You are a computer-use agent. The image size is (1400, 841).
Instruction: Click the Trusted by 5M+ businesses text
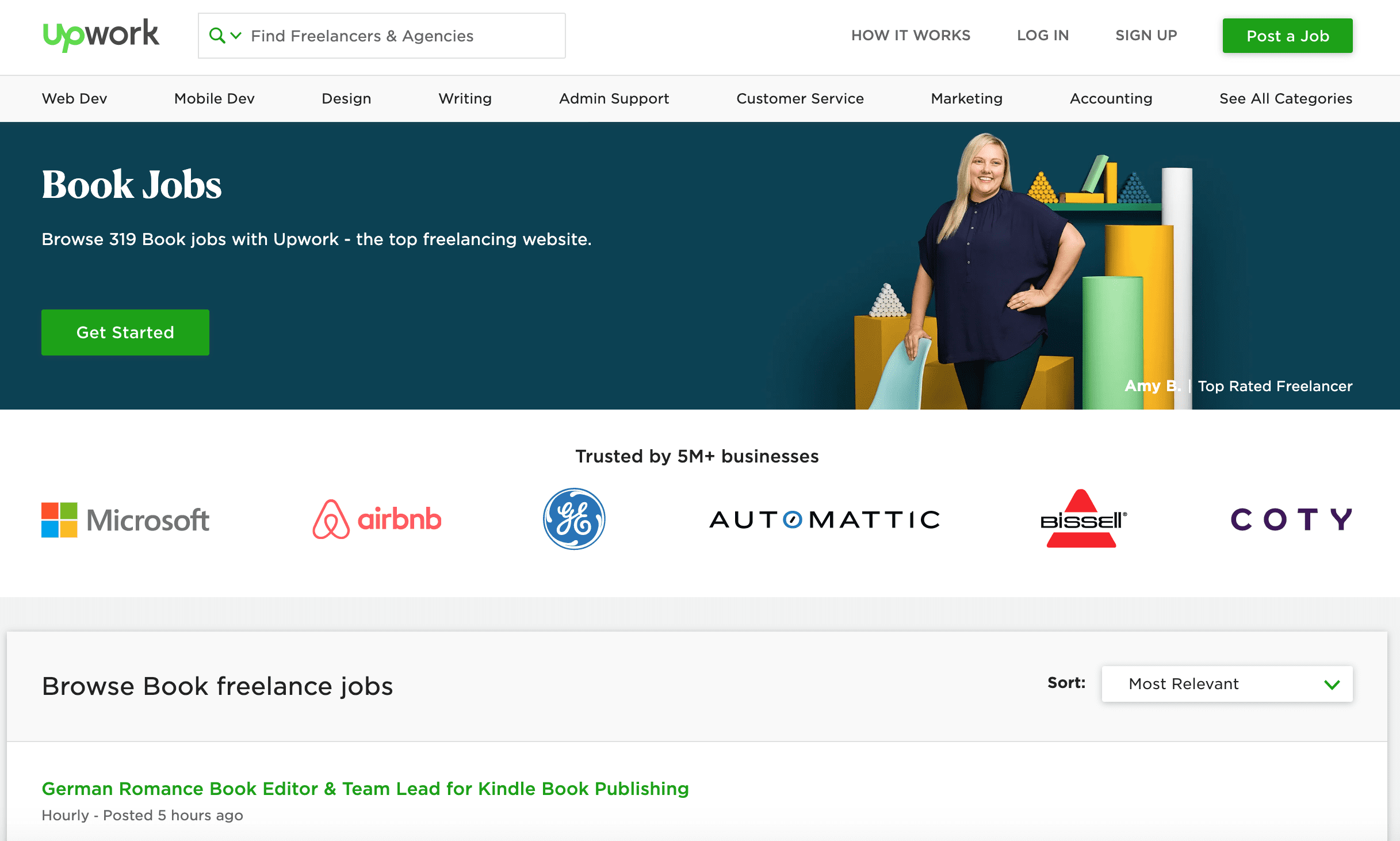click(x=697, y=456)
